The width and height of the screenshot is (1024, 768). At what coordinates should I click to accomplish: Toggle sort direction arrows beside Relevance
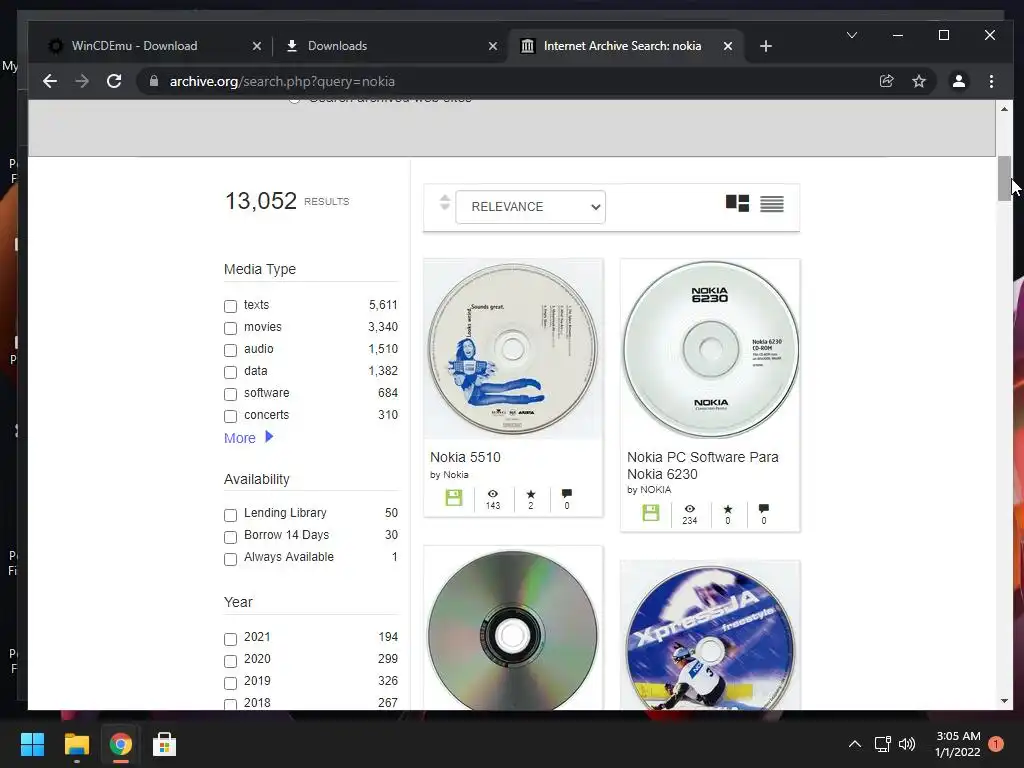[x=445, y=202]
